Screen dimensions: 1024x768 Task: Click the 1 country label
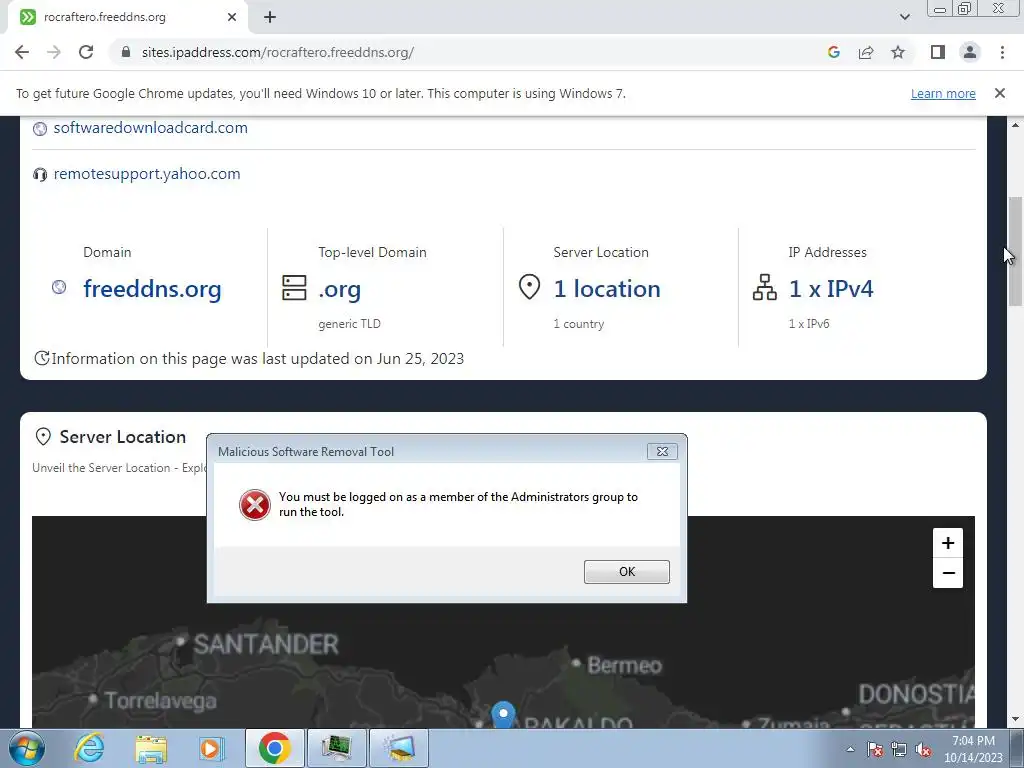click(579, 324)
